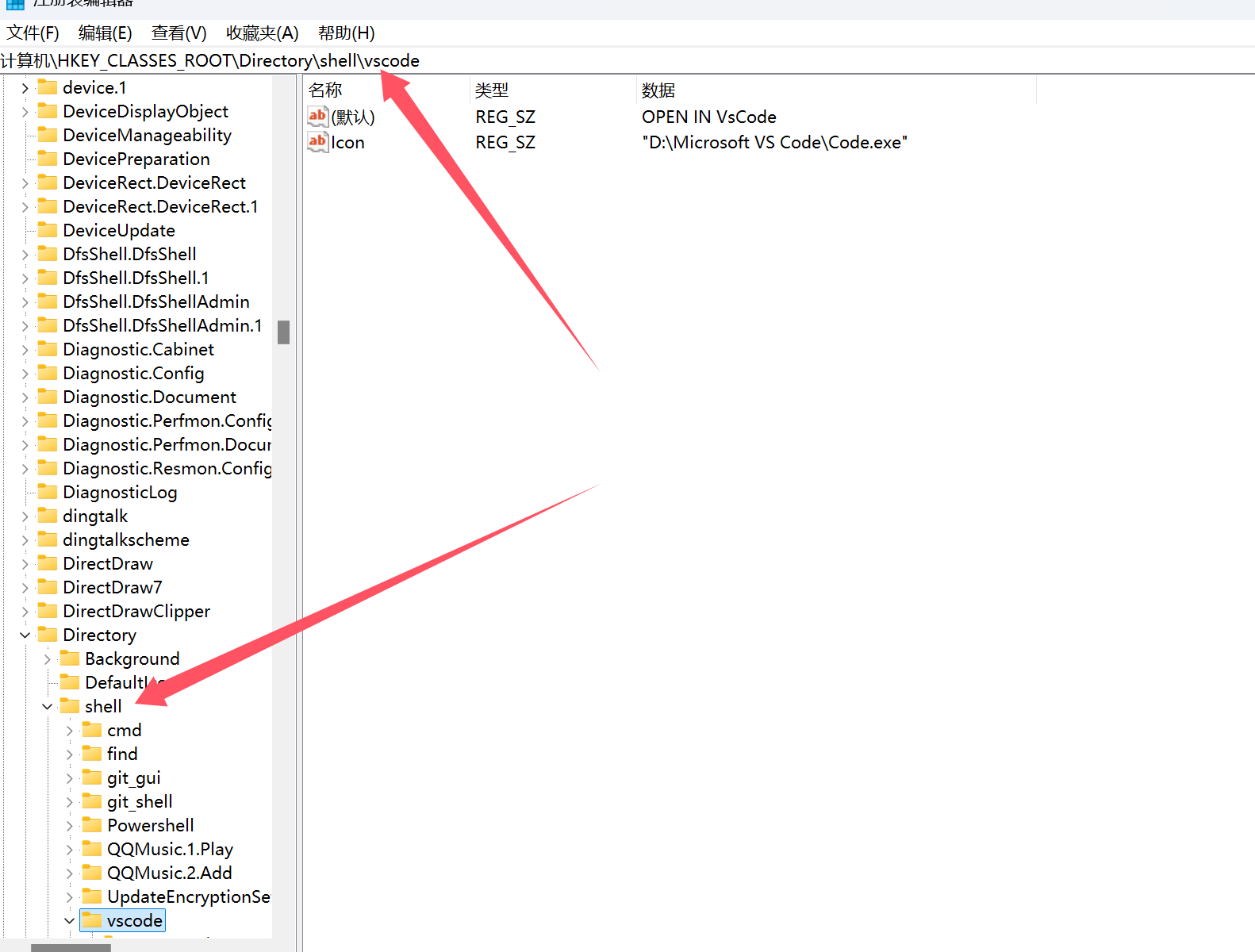Click the shell folder icon
This screenshot has height=952, width=1255.
[70, 706]
